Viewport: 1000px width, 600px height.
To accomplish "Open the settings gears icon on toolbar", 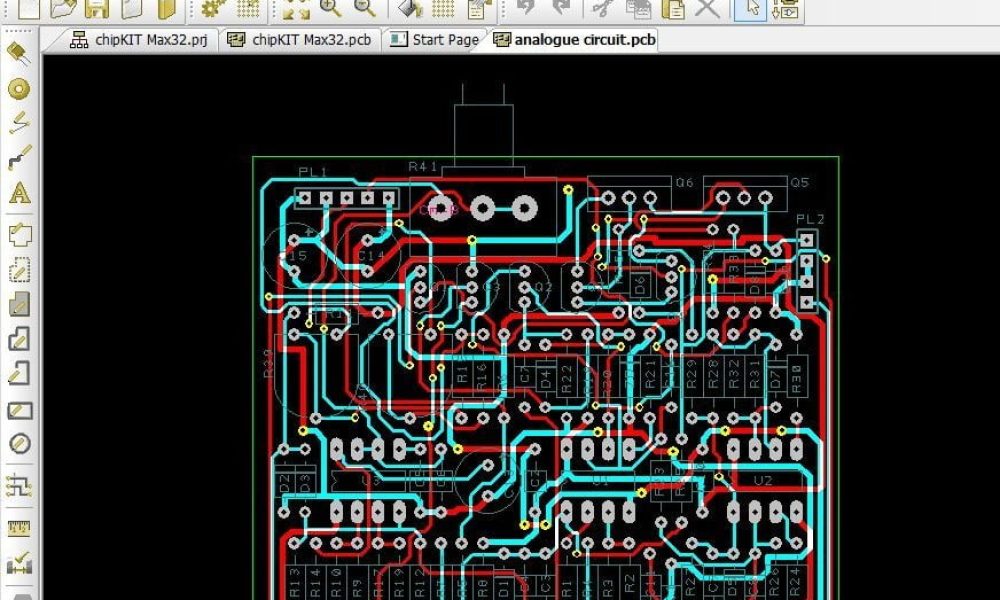I will (x=210, y=9).
